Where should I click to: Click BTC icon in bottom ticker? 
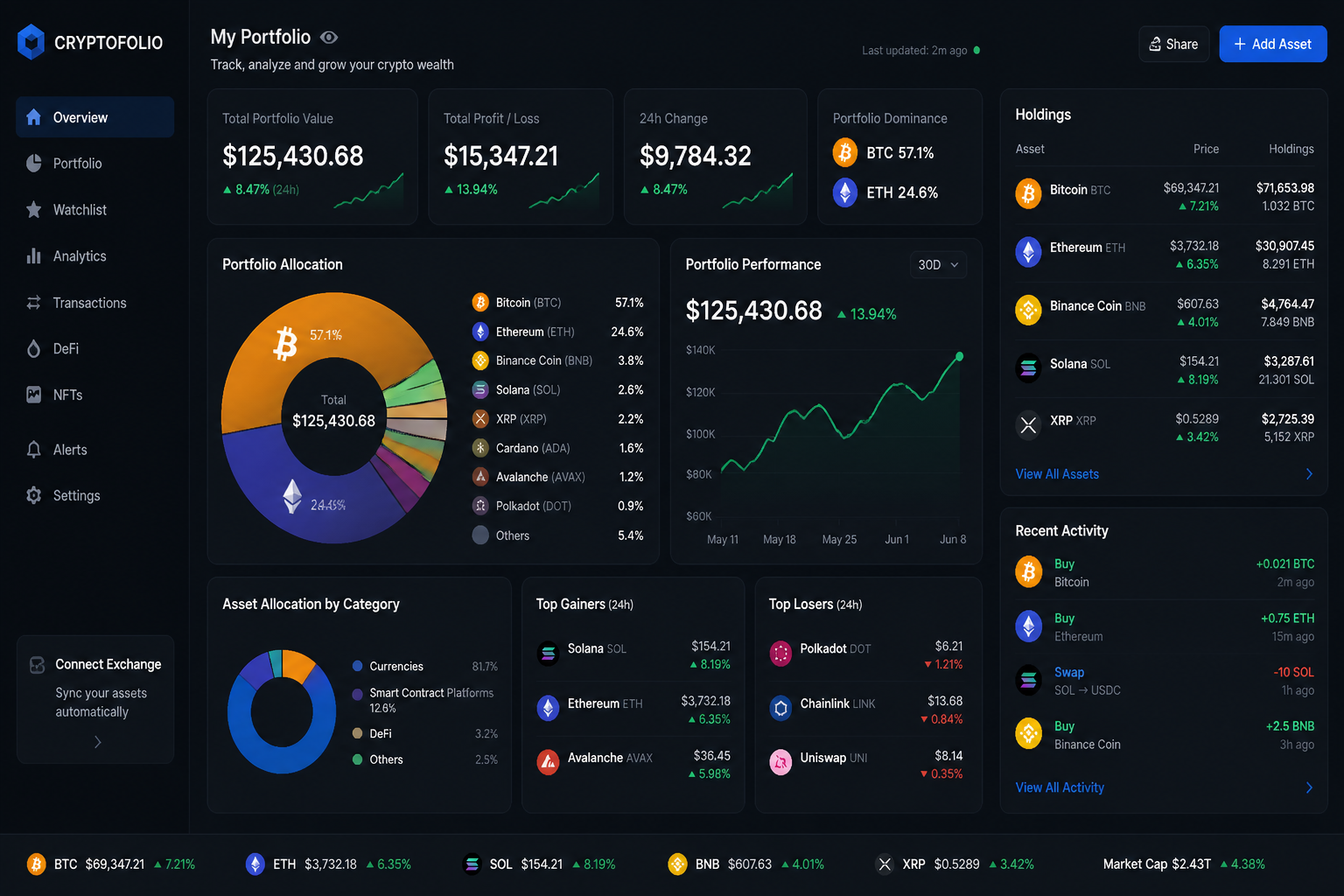pyautogui.click(x=36, y=864)
